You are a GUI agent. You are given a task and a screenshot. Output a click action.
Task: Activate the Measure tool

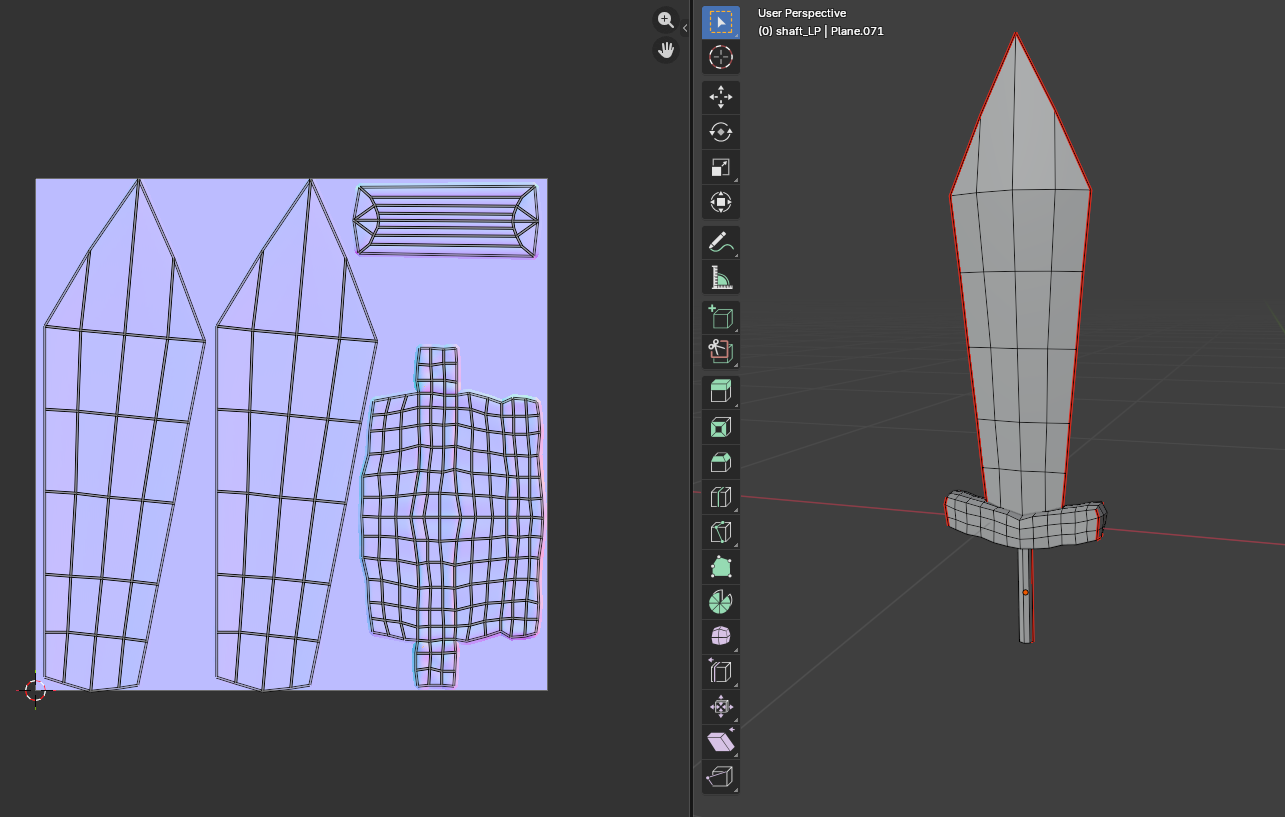[720, 276]
